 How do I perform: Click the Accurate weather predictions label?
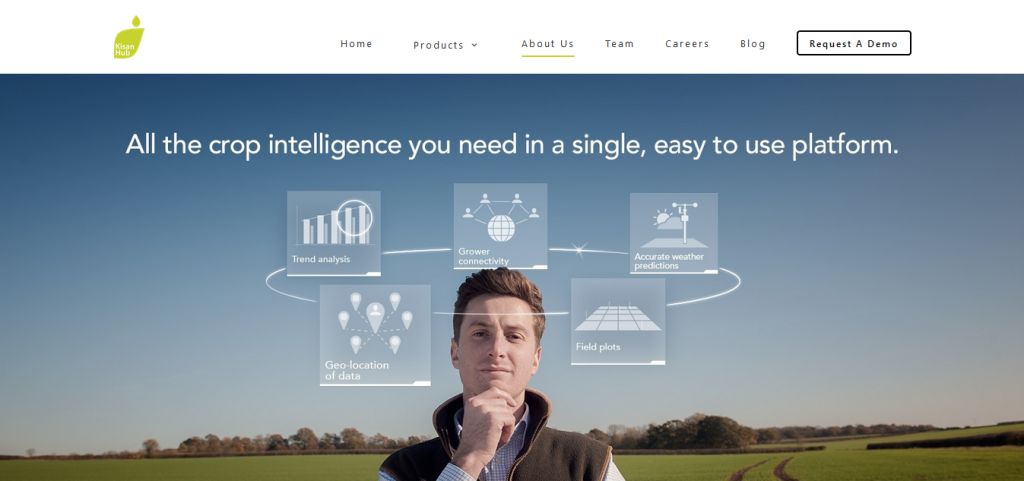pos(669,261)
